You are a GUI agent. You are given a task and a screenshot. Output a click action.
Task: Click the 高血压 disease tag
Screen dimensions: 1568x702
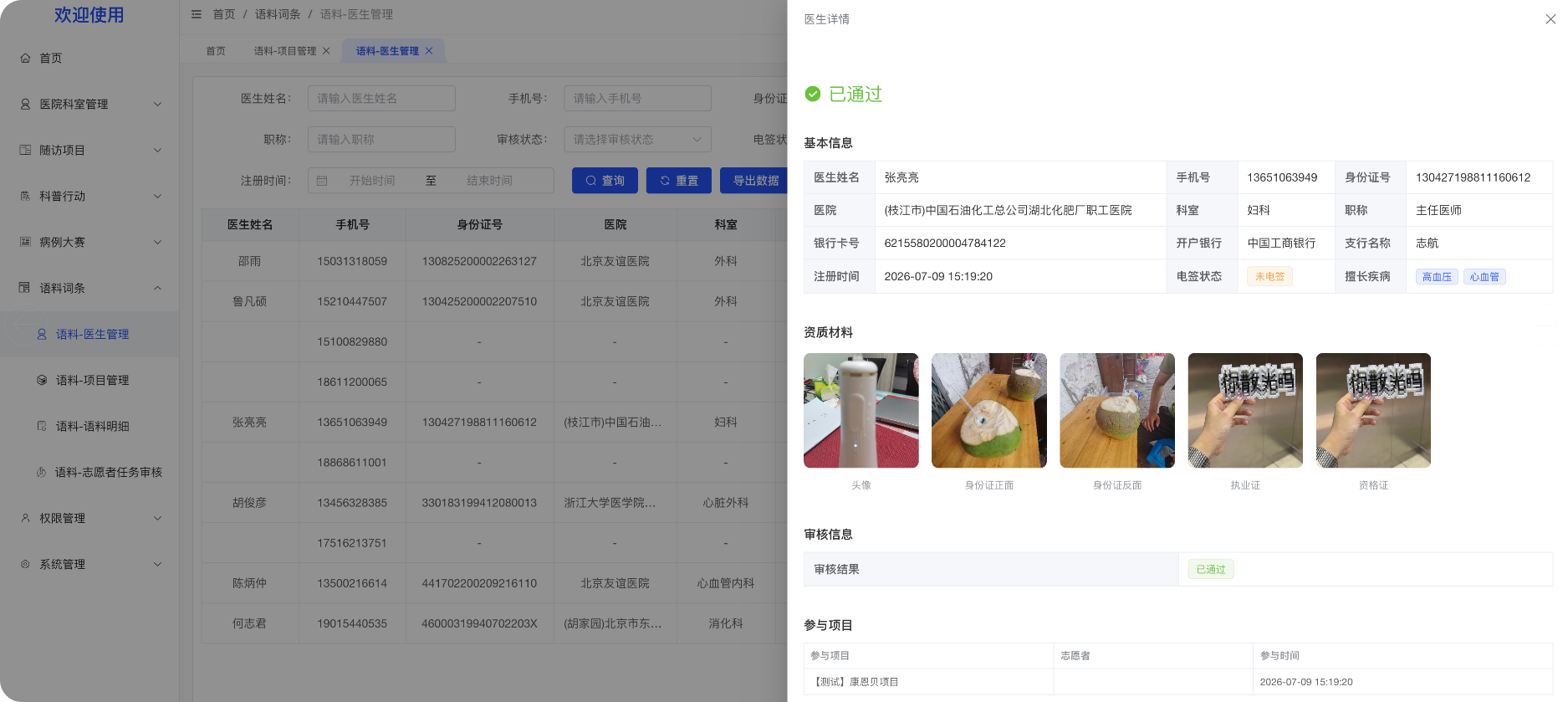[x=1437, y=277]
